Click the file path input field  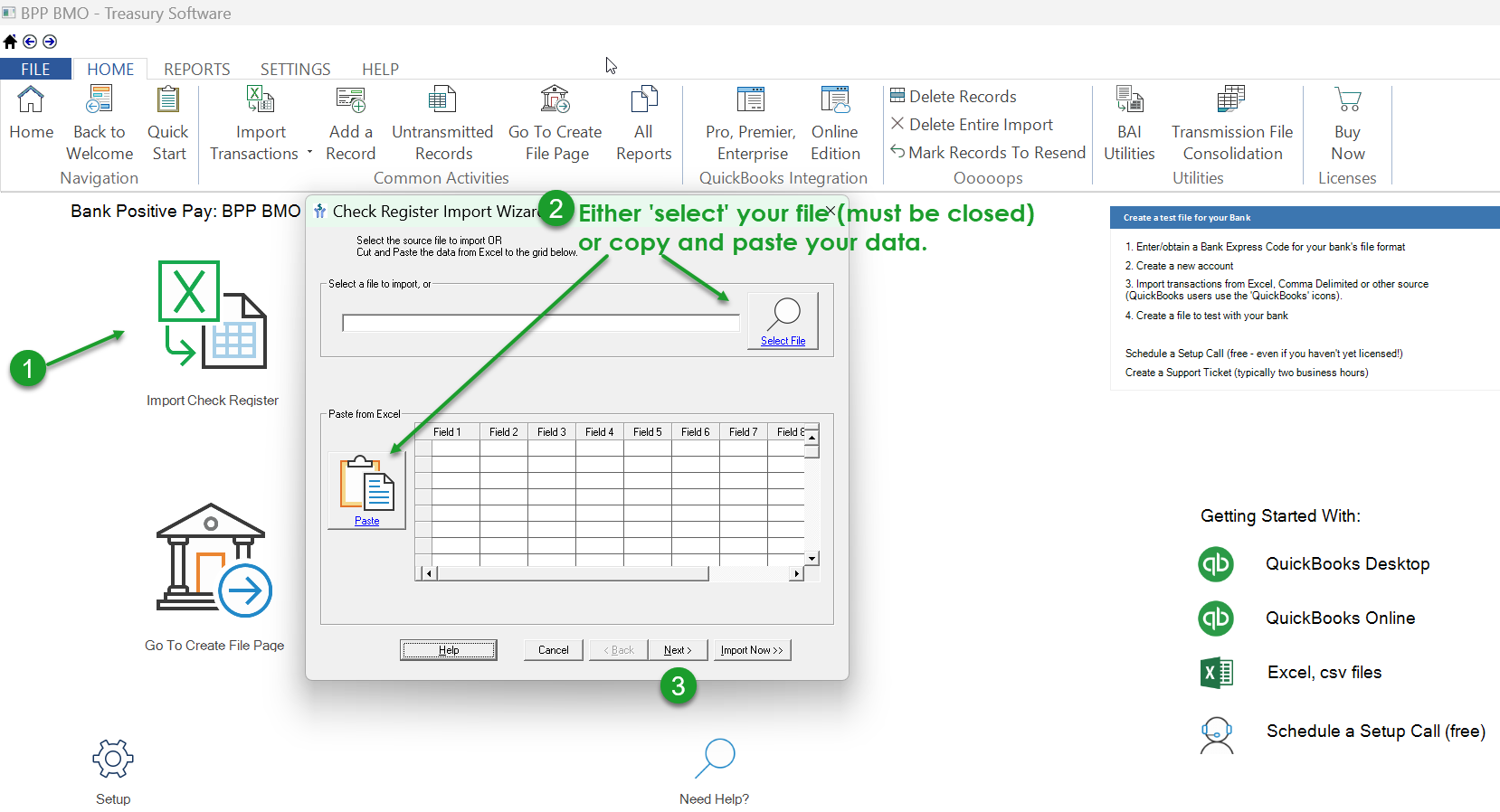(x=540, y=324)
